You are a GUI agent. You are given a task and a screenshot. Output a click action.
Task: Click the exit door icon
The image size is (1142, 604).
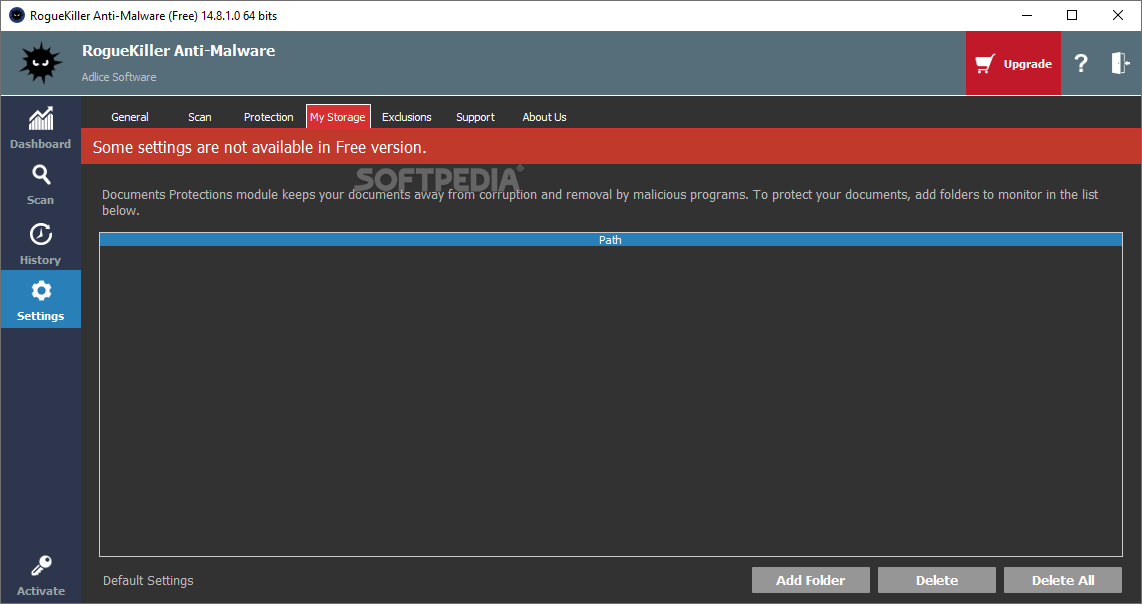tap(1119, 63)
